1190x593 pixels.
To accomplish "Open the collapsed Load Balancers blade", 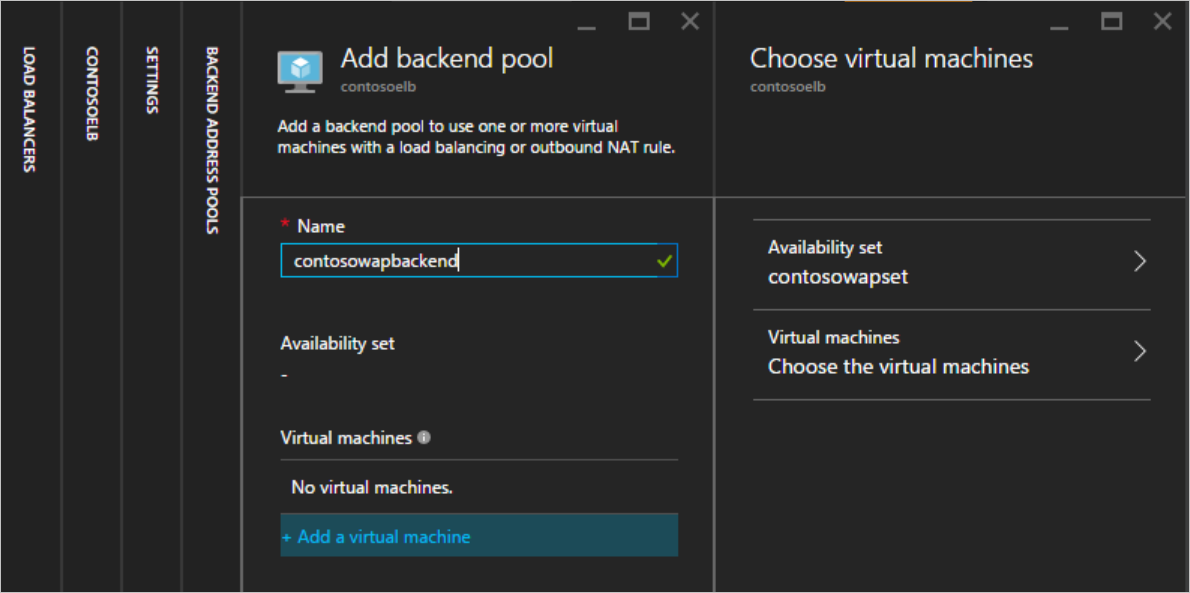I will click(29, 109).
